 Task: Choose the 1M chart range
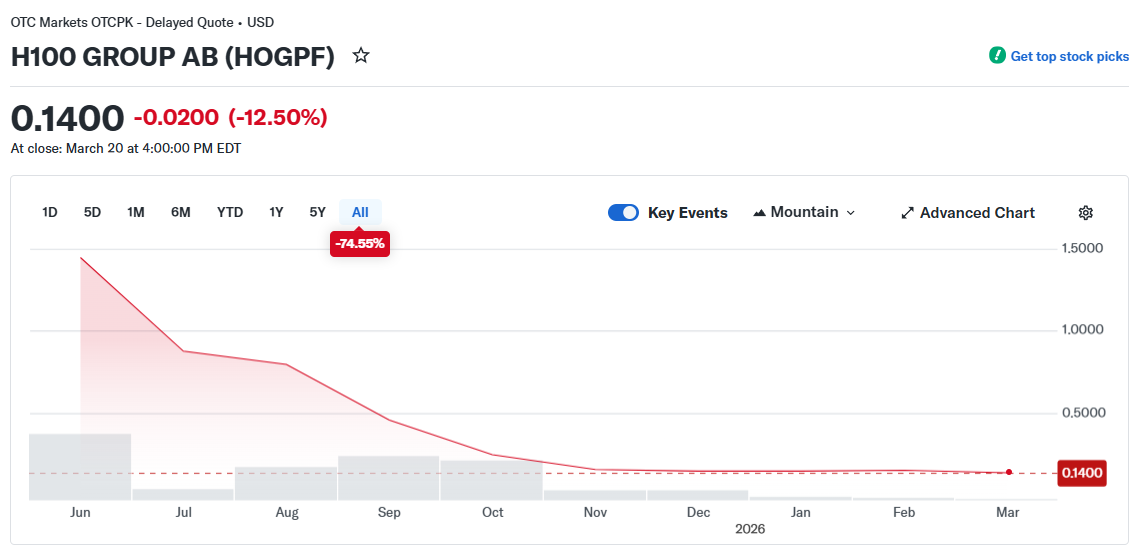coord(136,212)
